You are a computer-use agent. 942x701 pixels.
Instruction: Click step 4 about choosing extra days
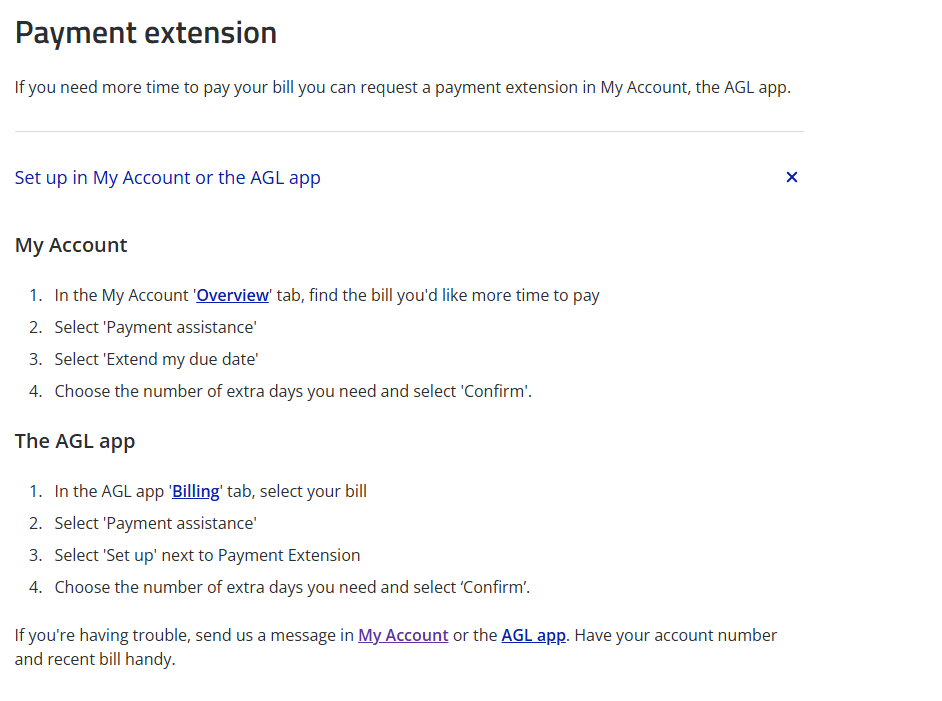294,390
